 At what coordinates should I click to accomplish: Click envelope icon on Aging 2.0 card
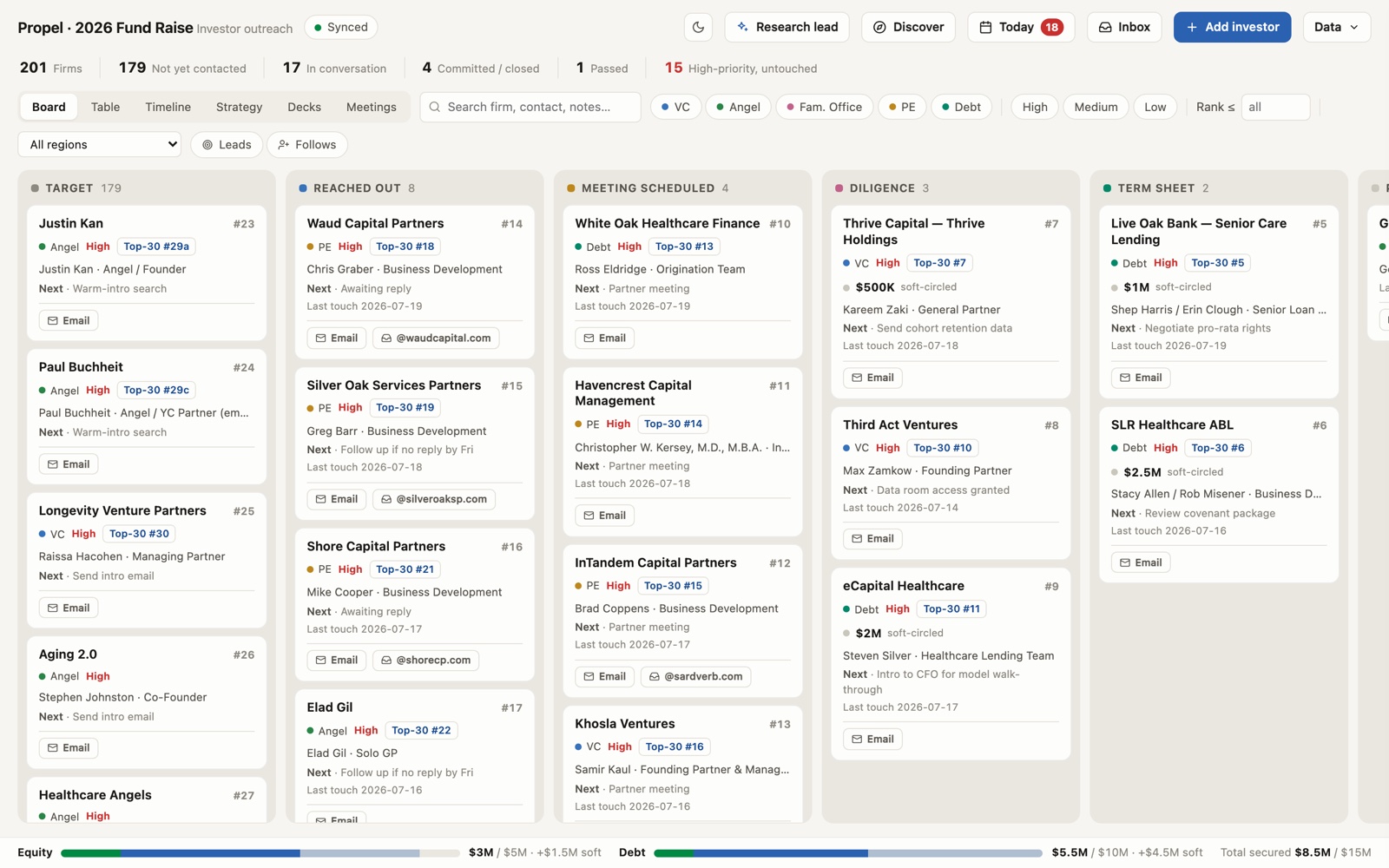pos(53,747)
